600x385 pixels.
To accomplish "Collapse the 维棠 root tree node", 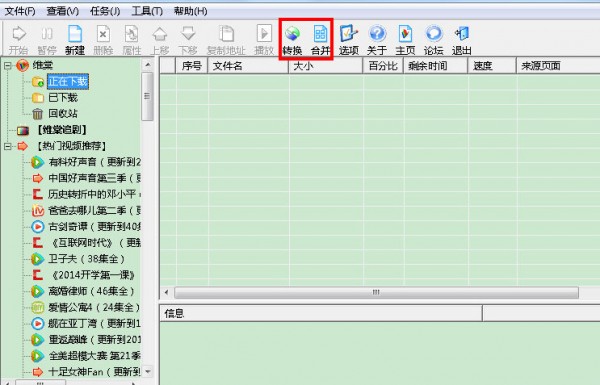I will click(x=8, y=65).
